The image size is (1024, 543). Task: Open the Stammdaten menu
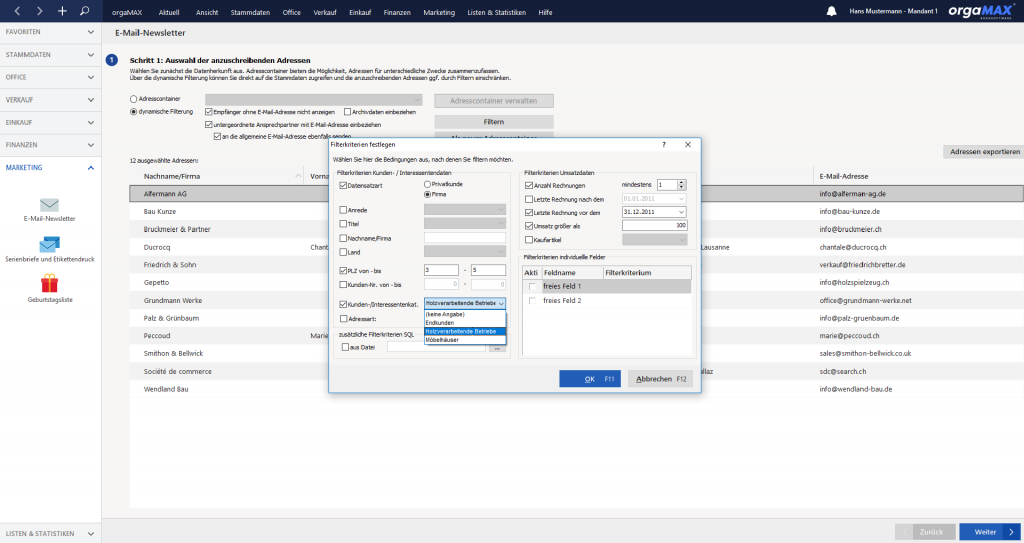[x=250, y=12]
